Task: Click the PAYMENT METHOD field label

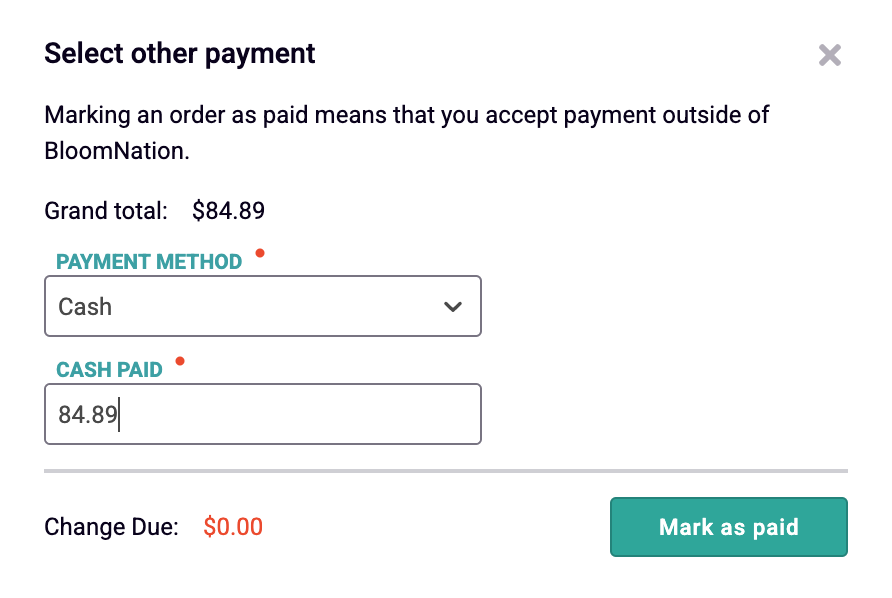Action: coord(149,262)
